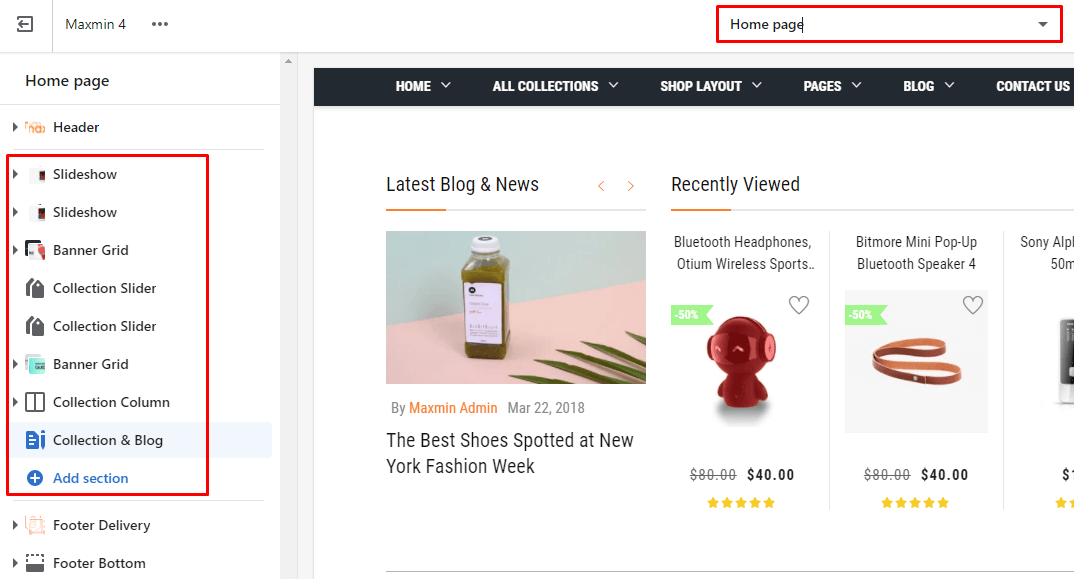Open the SHOP LAYOUT nav menu

(710, 86)
